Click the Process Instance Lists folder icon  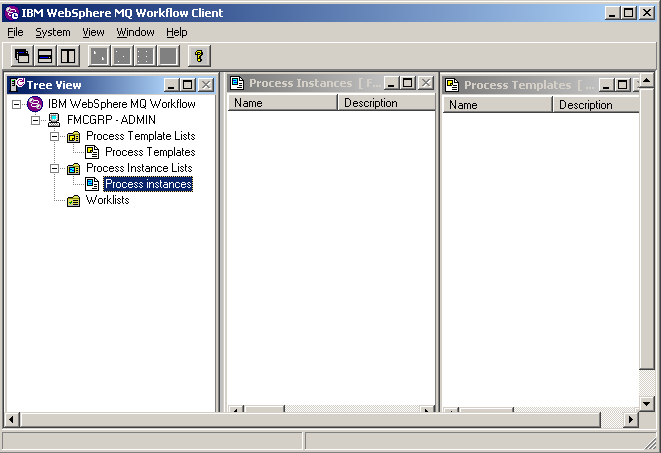pyautogui.click(x=73, y=168)
